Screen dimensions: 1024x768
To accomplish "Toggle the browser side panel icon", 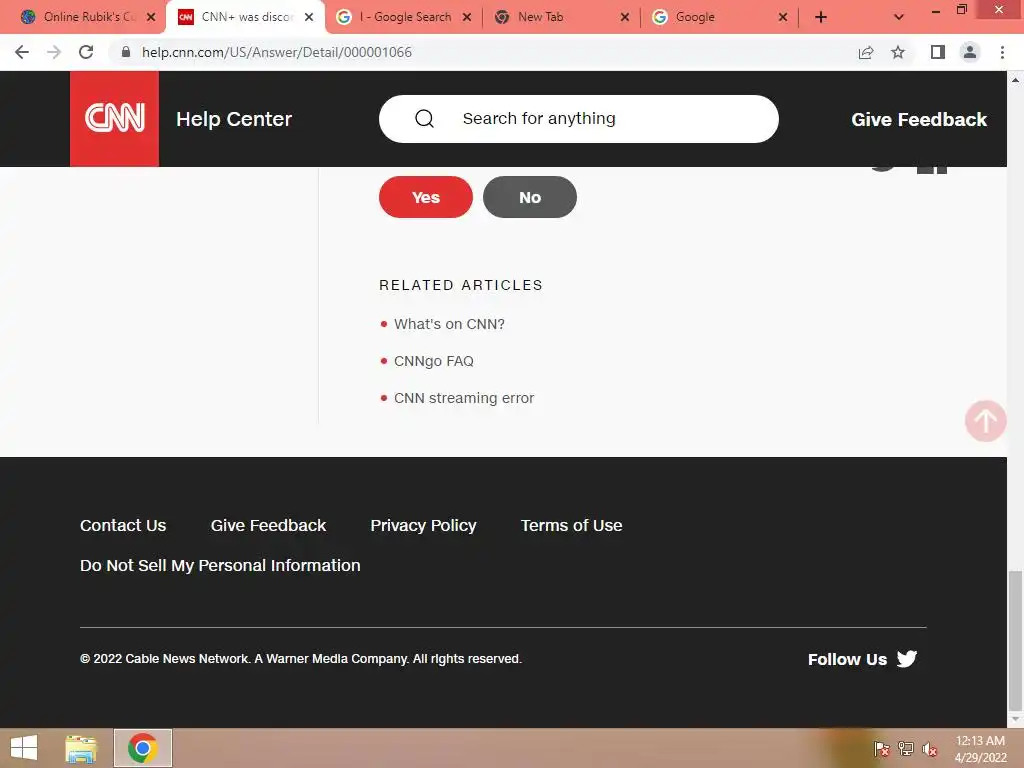I will click(938, 52).
